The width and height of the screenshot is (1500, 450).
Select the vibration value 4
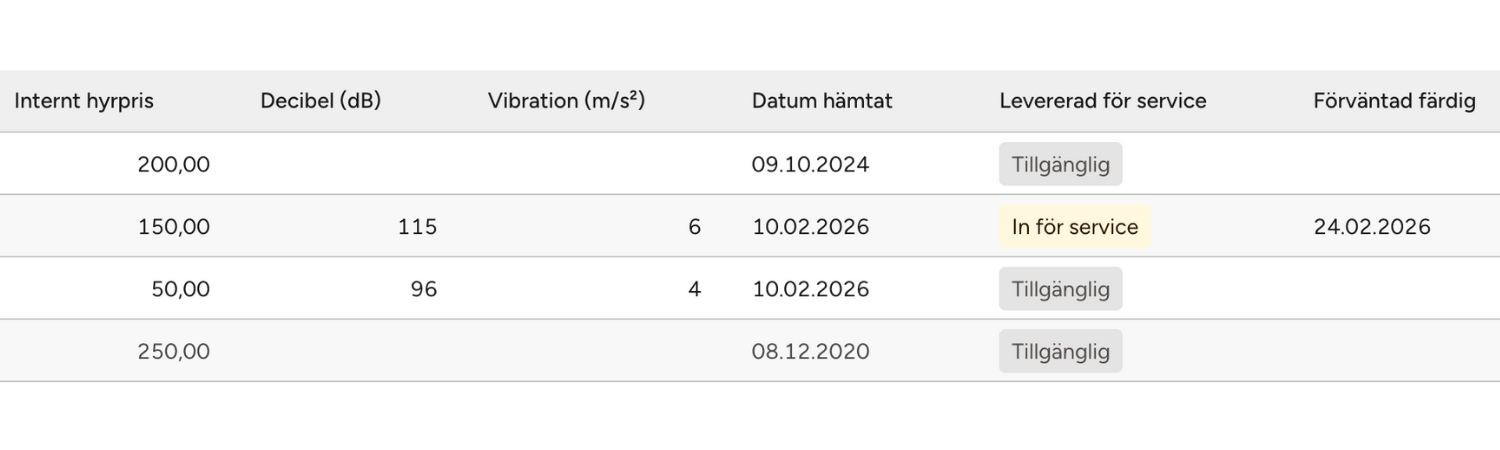[x=695, y=289]
